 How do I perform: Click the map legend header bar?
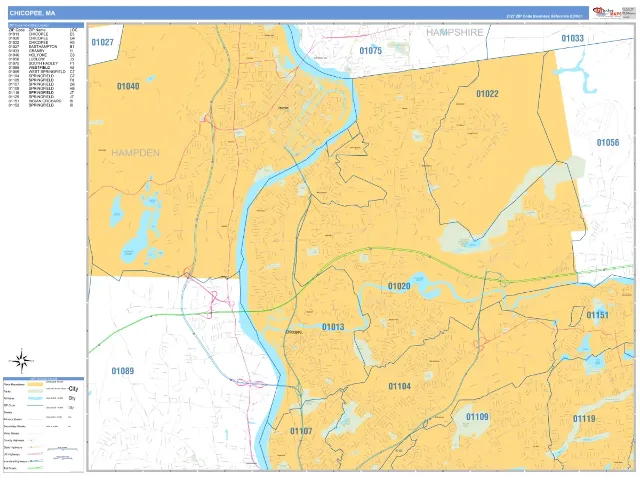[43, 379]
